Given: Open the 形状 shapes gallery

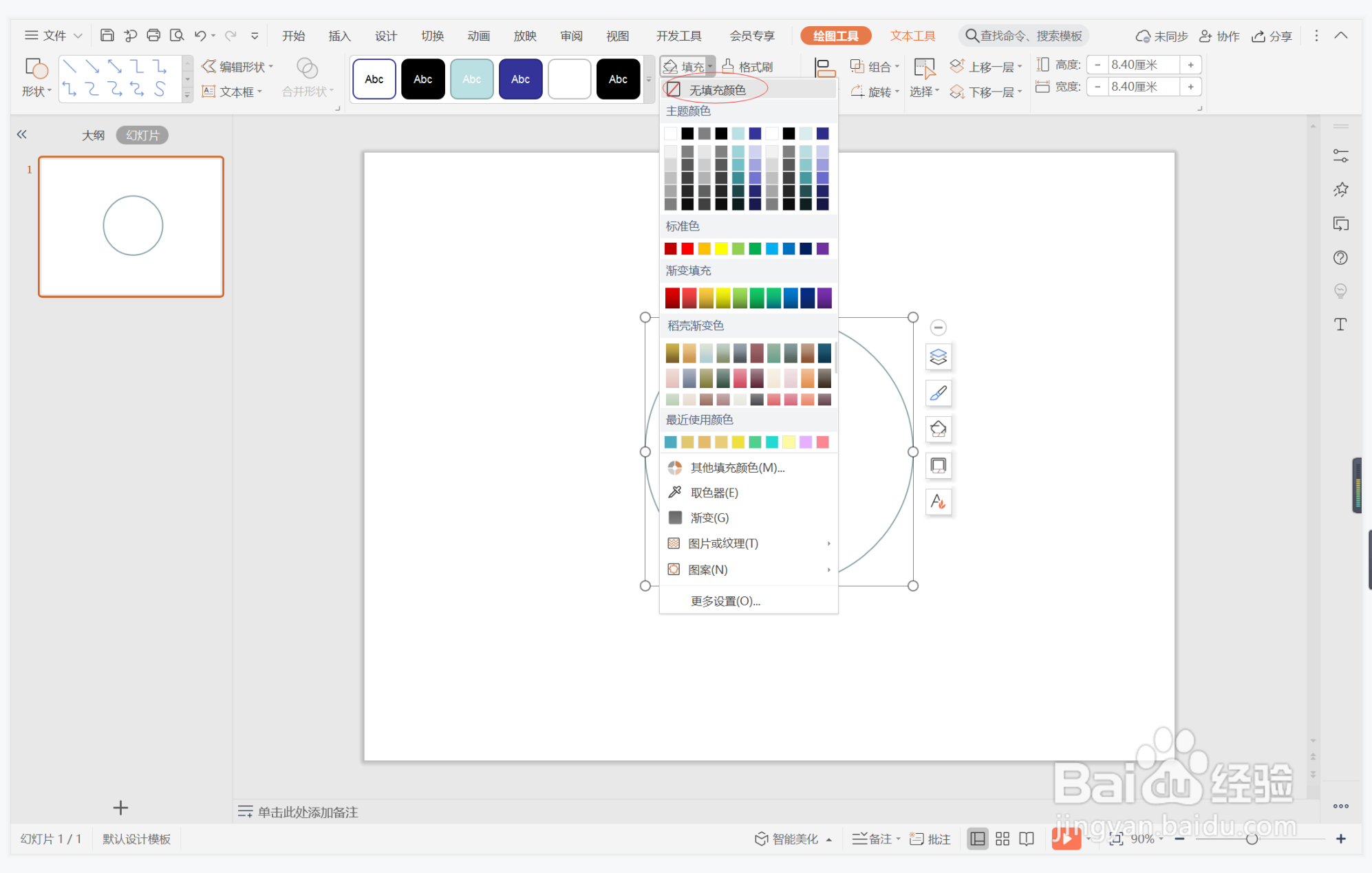Looking at the screenshot, I should pos(36,78).
